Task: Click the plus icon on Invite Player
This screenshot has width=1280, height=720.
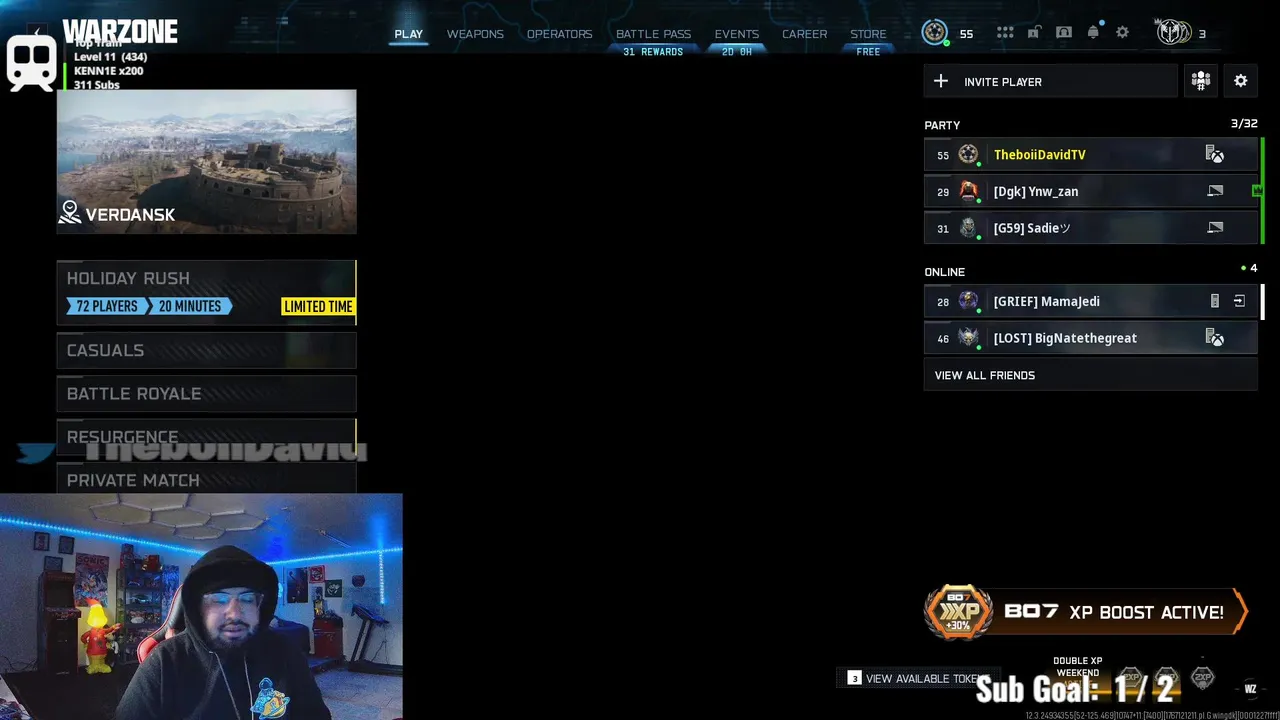Action: coord(941,81)
